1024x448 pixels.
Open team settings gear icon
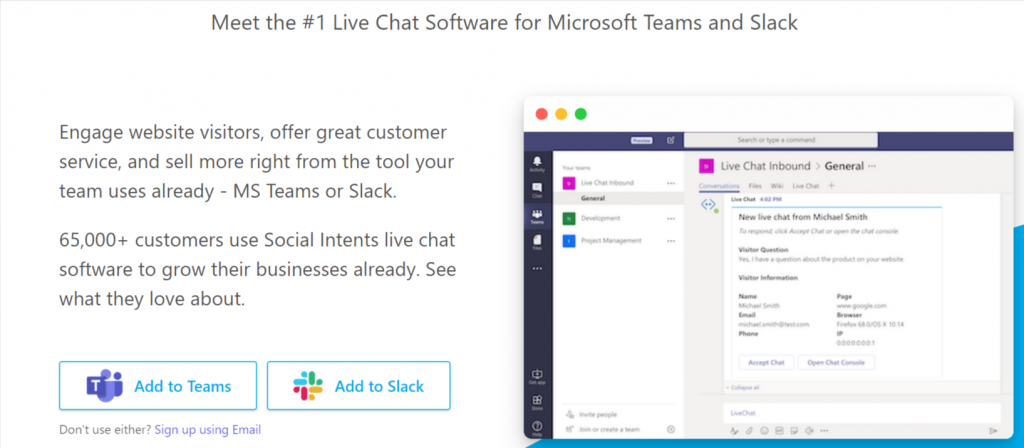(x=671, y=430)
